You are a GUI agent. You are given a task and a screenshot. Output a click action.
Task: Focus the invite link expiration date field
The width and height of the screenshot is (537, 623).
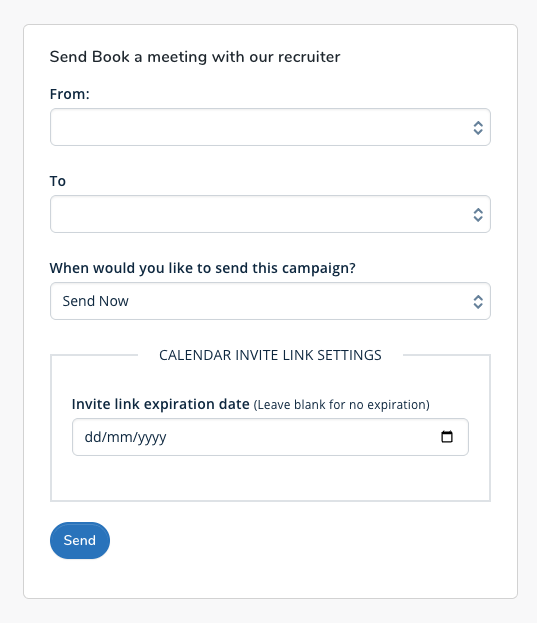click(x=270, y=437)
